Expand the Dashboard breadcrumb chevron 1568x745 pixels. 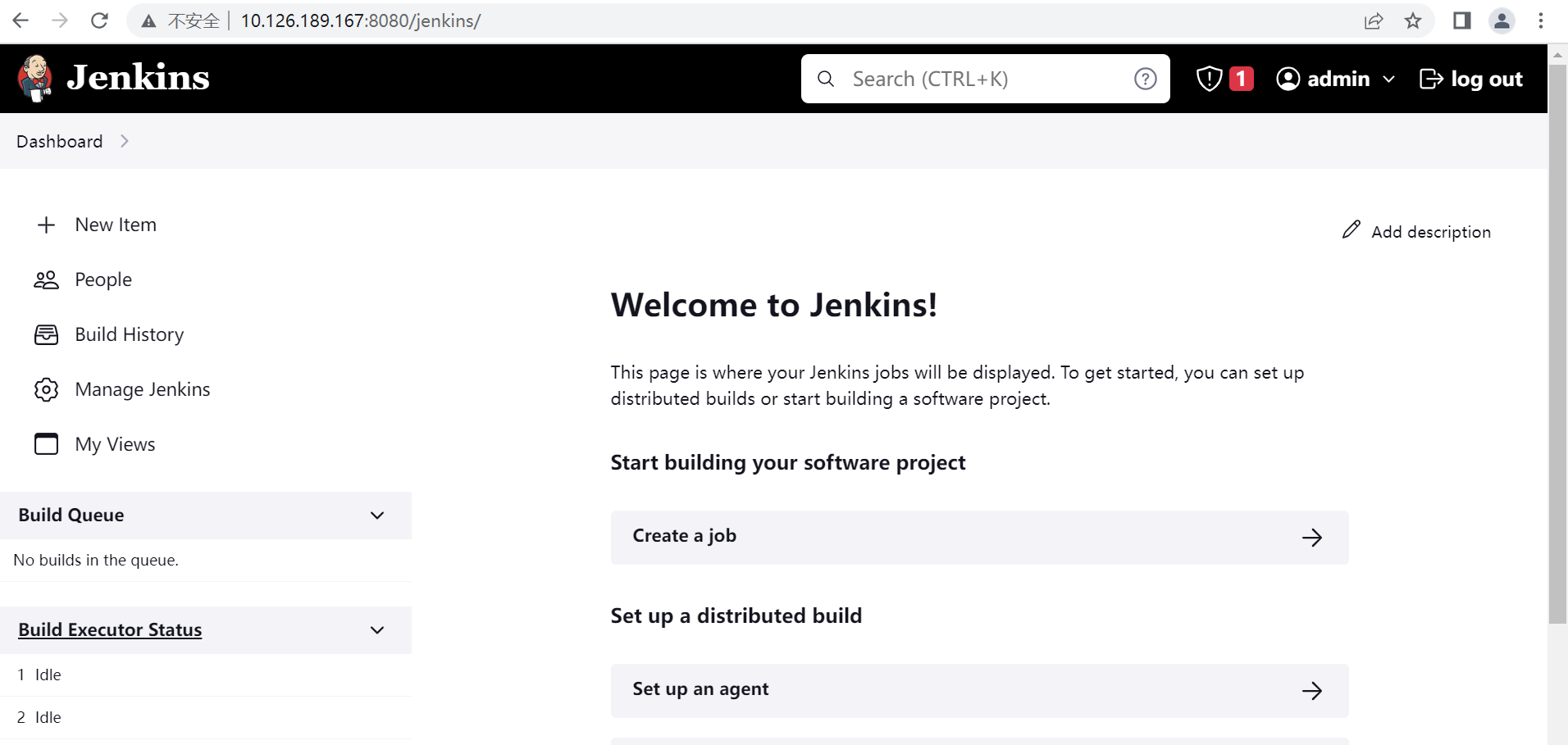(x=125, y=141)
